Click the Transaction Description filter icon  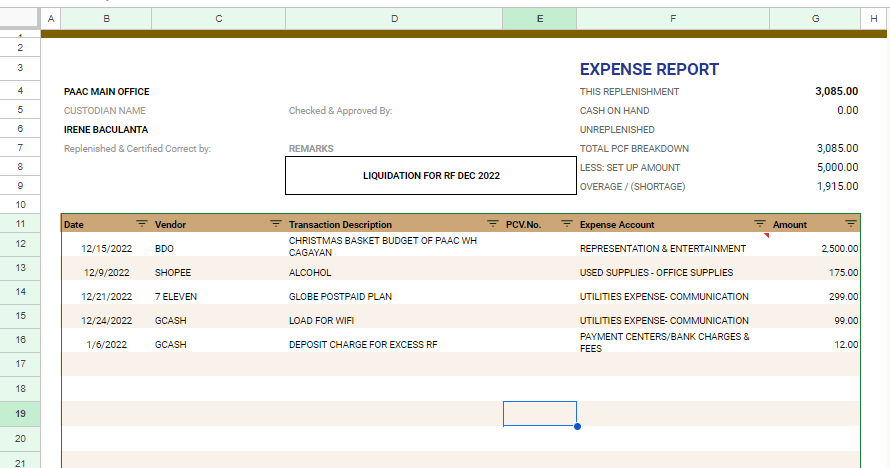coord(492,225)
